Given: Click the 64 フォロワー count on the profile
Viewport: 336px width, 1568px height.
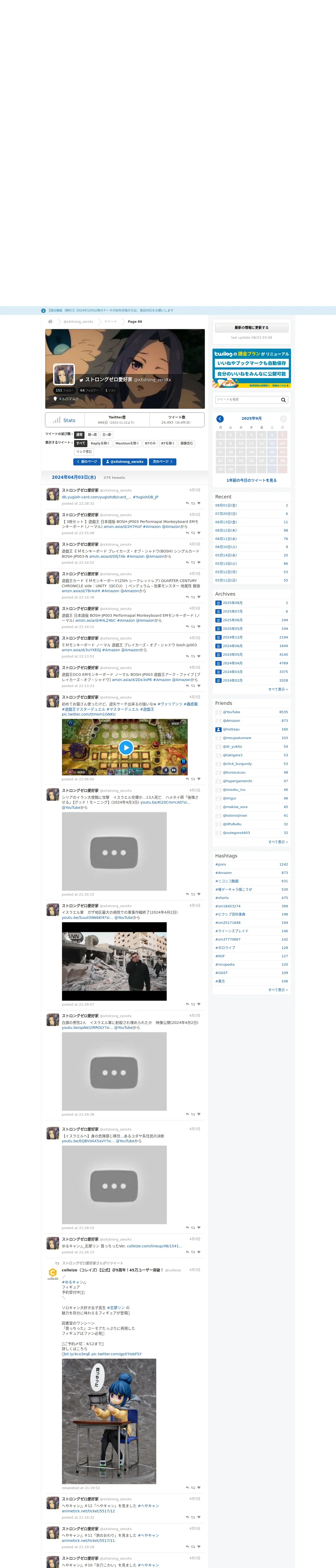Looking at the screenshot, I should coord(89,390).
